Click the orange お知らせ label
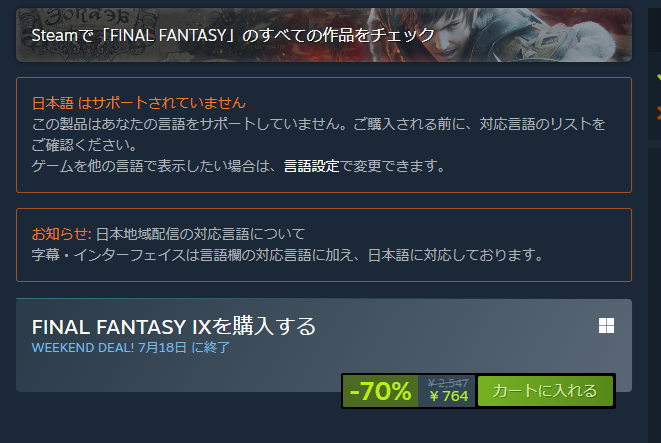This screenshot has width=661, height=443. click(62, 234)
